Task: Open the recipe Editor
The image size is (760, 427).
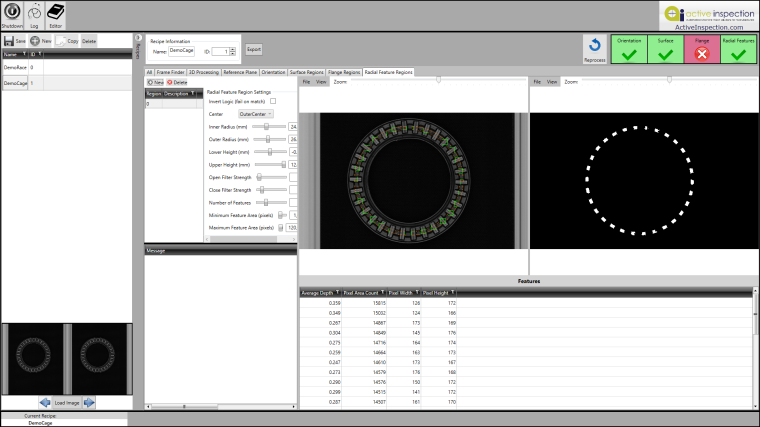Action: (58, 13)
